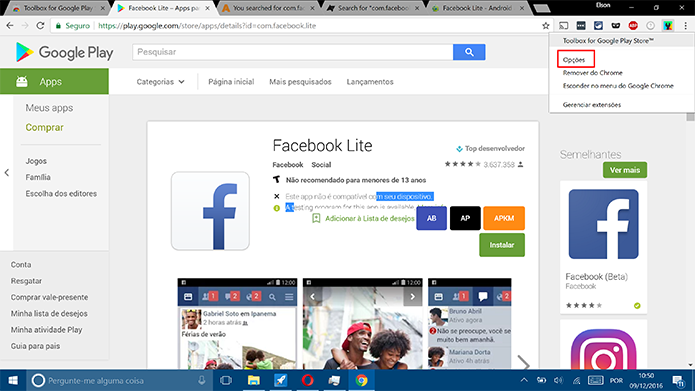Open File Explorer from taskbar
Screen dimensions: 695x391
(253, 380)
